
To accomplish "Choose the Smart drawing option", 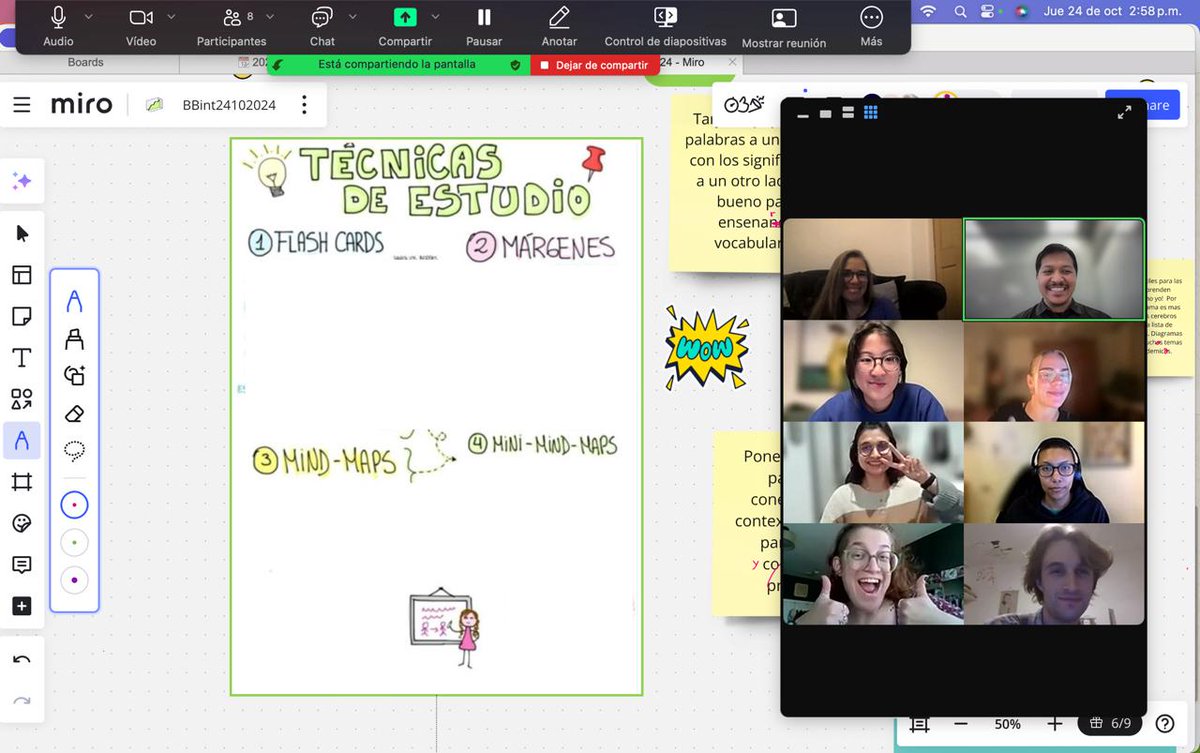I will click(x=74, y=376).
